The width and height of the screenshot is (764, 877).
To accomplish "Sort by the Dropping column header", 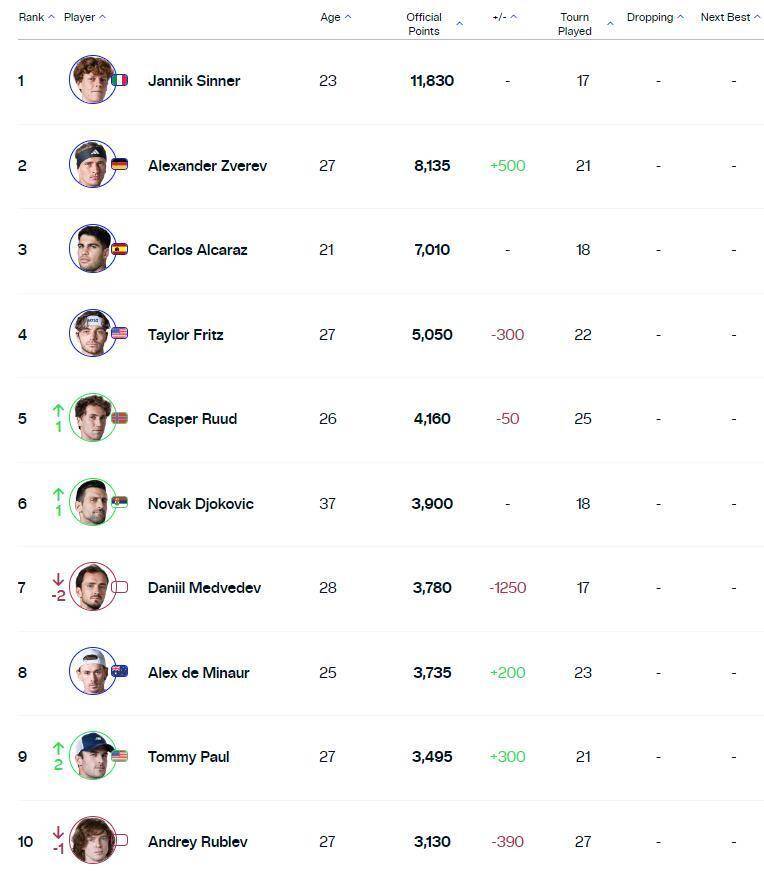I will [655, 17].
